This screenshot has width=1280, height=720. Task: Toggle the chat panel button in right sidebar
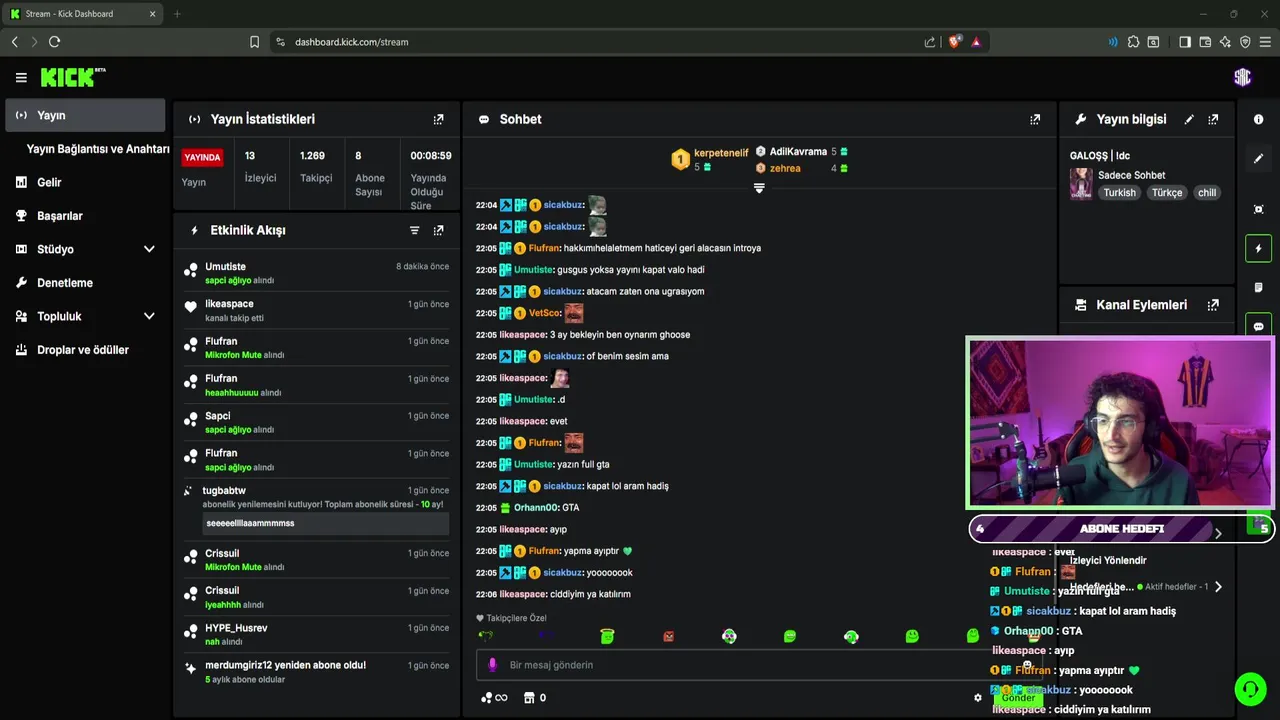1258,326
